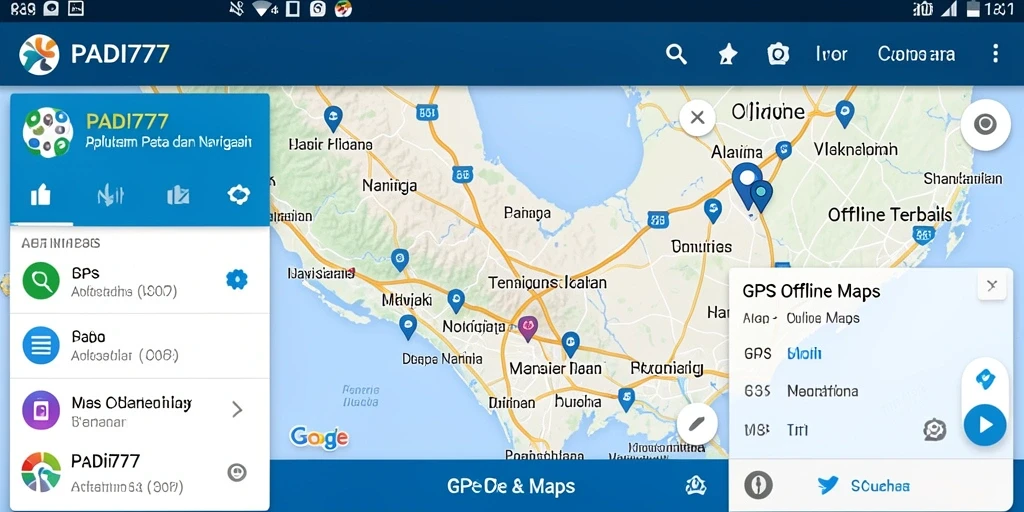Select the GPeDe & Maps bottom bar label

coord(511,486)
